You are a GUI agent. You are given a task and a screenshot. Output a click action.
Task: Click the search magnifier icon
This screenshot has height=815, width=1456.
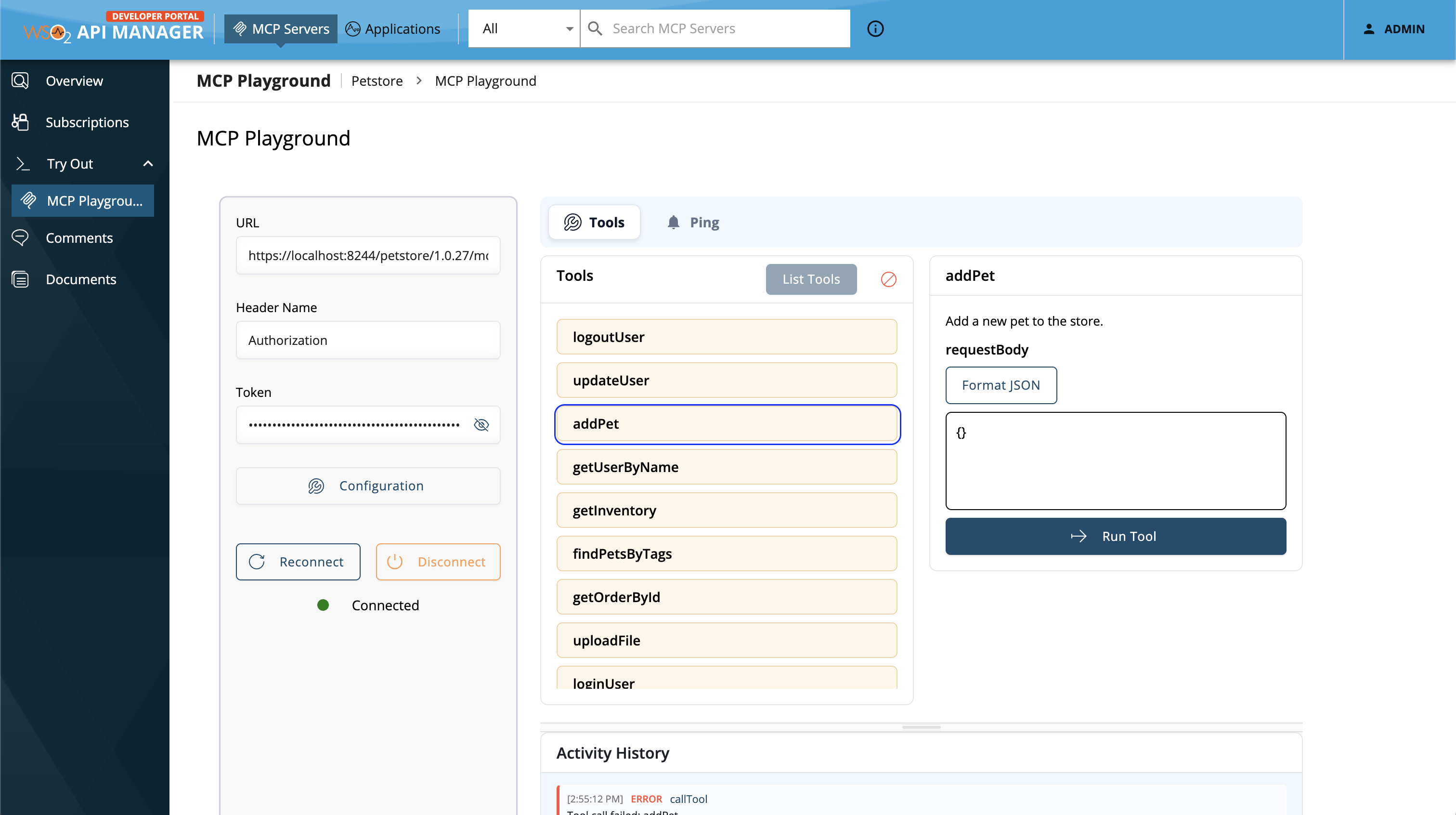point(595,29)
